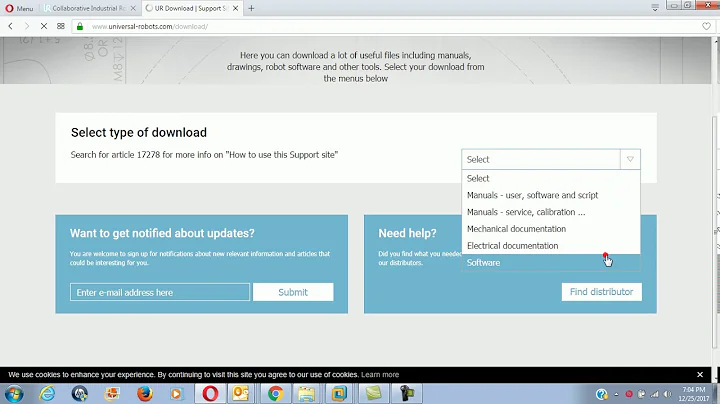The width and height of the screenshot is (720, 404).
Task: Dismiss the cookie notice banner
Action: 700,375
